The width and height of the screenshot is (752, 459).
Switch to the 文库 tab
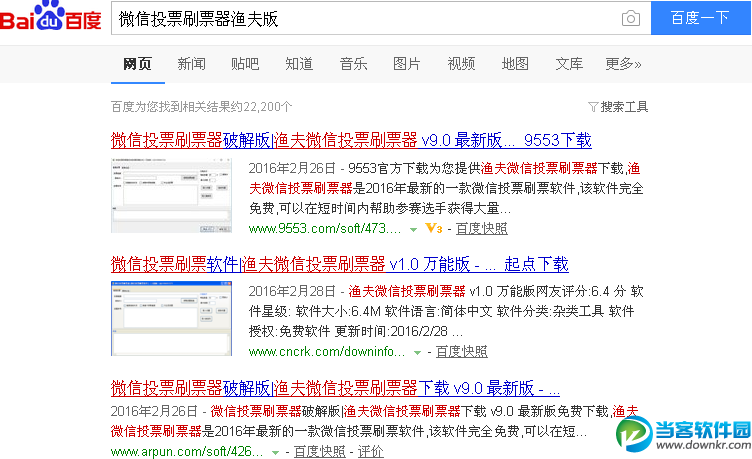[569, 64]
